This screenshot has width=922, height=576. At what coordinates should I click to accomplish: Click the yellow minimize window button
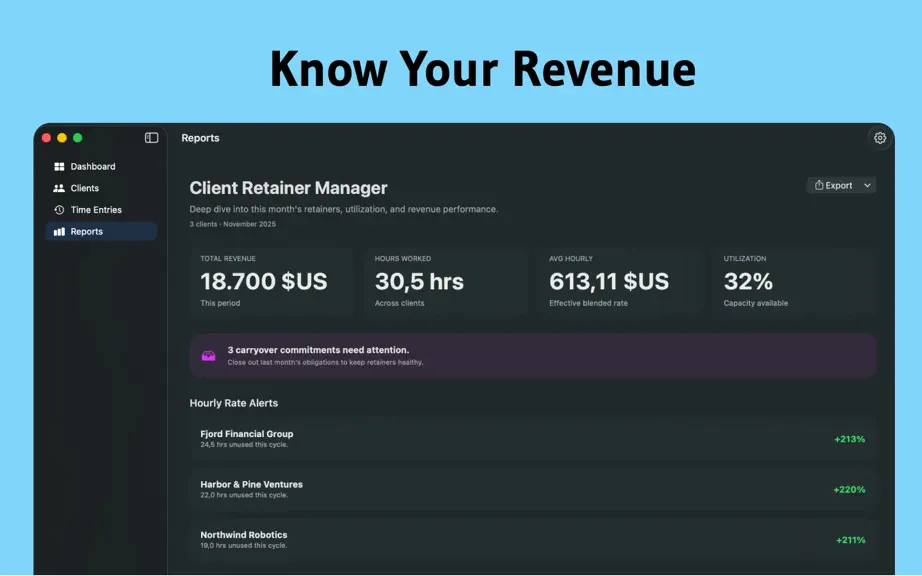62,138
